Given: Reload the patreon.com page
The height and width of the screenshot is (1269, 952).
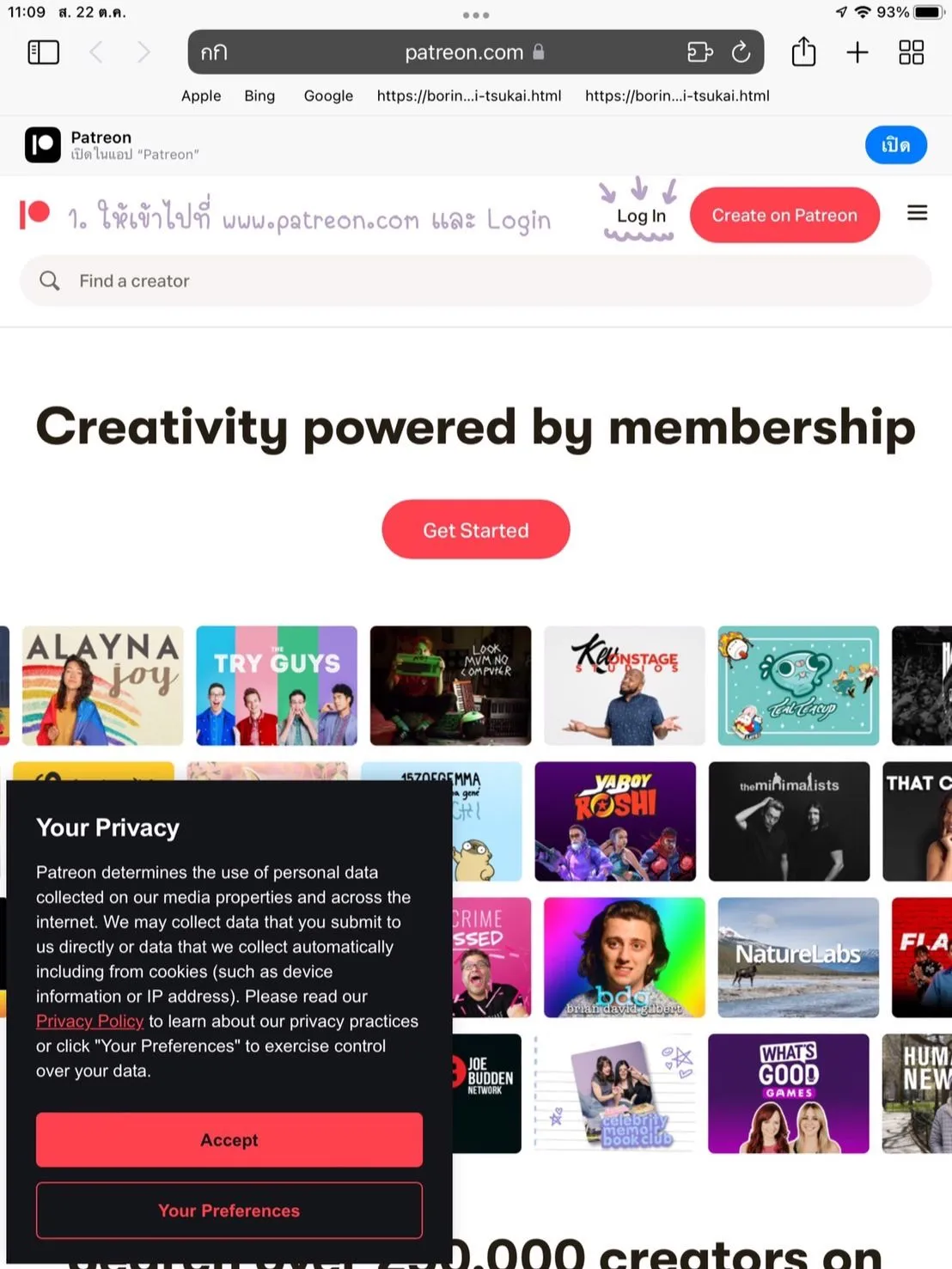Looking at the screenshot, I should (x=741, y=52).
